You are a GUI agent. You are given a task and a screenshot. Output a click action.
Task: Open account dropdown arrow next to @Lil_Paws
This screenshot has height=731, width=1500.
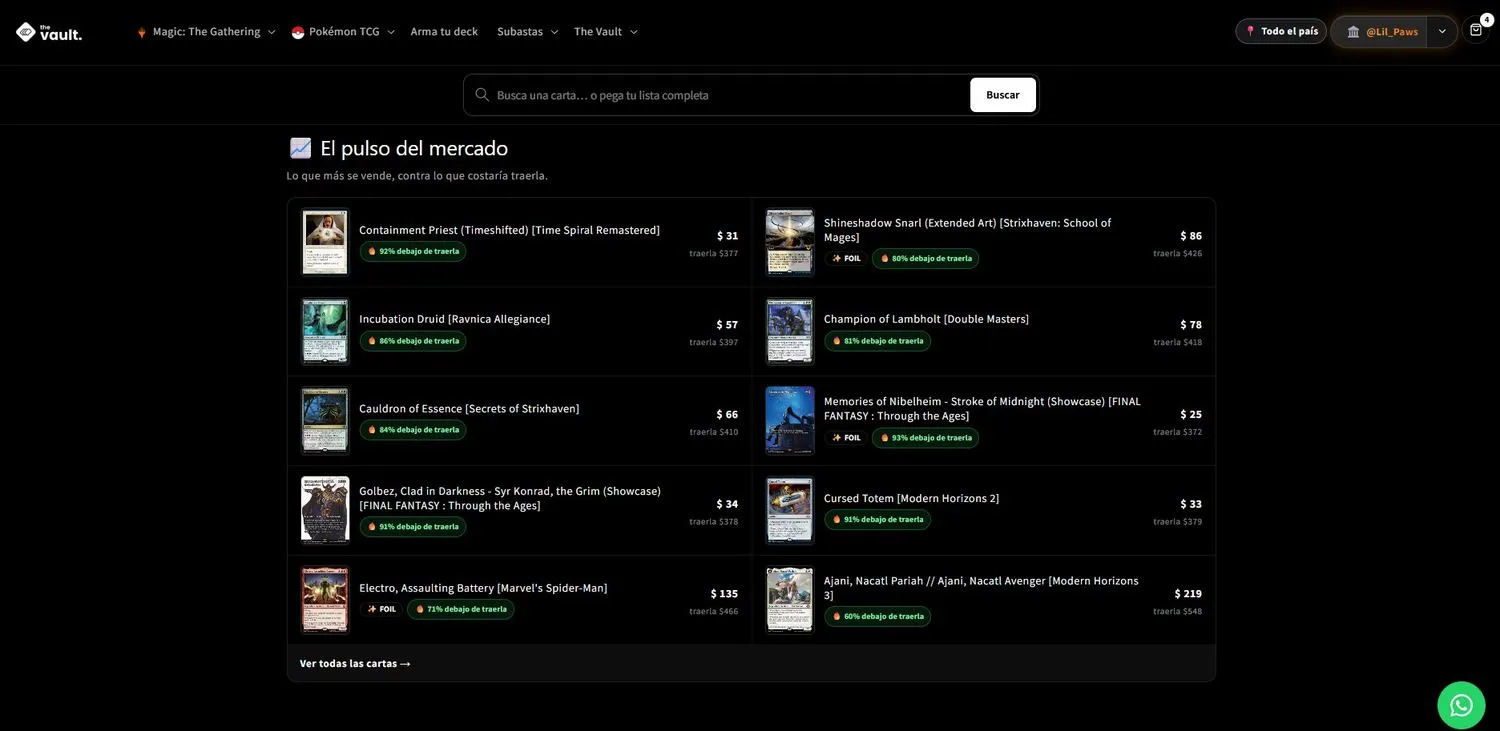point(1442,32)
